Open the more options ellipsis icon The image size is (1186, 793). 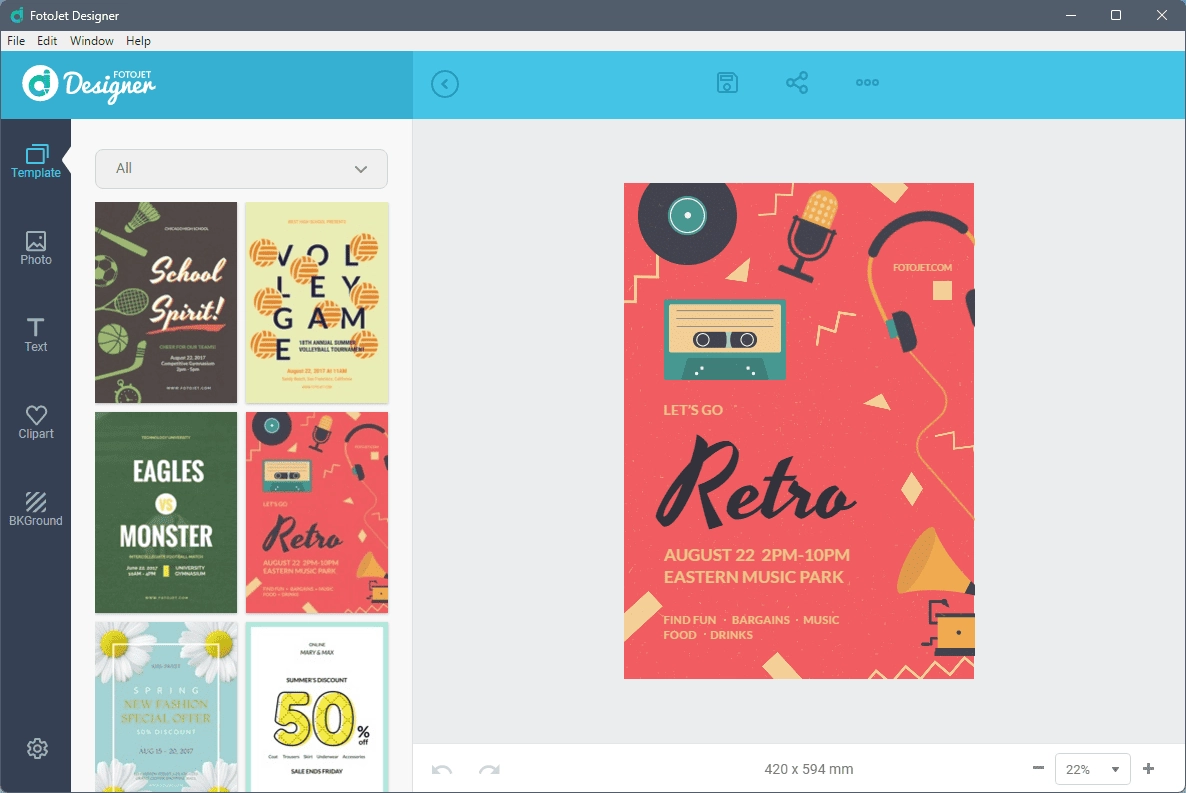pyautogui.click(x=867, y=82)
